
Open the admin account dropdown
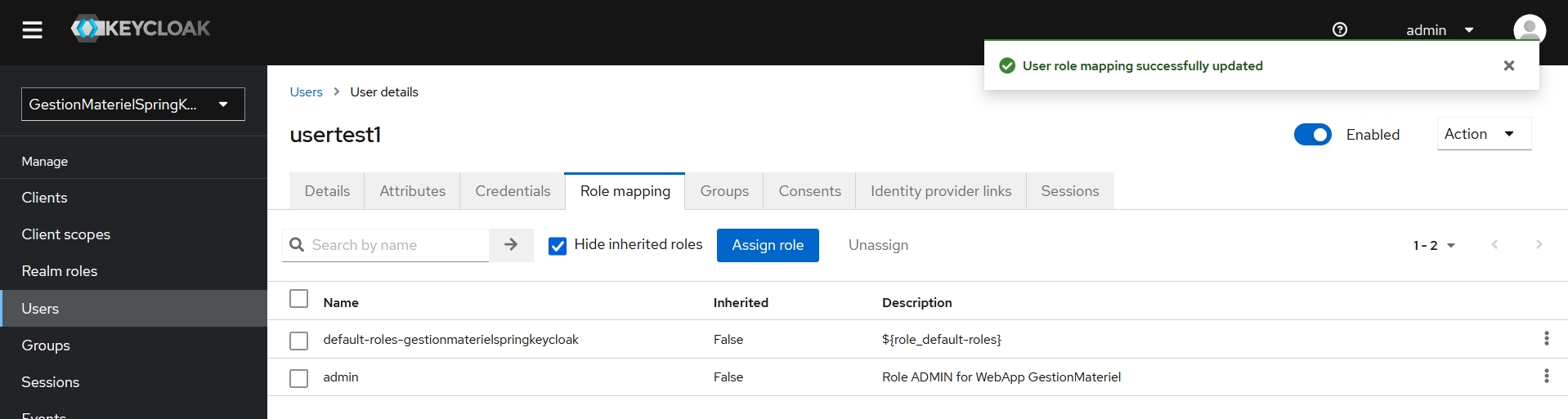(1439, 30)
